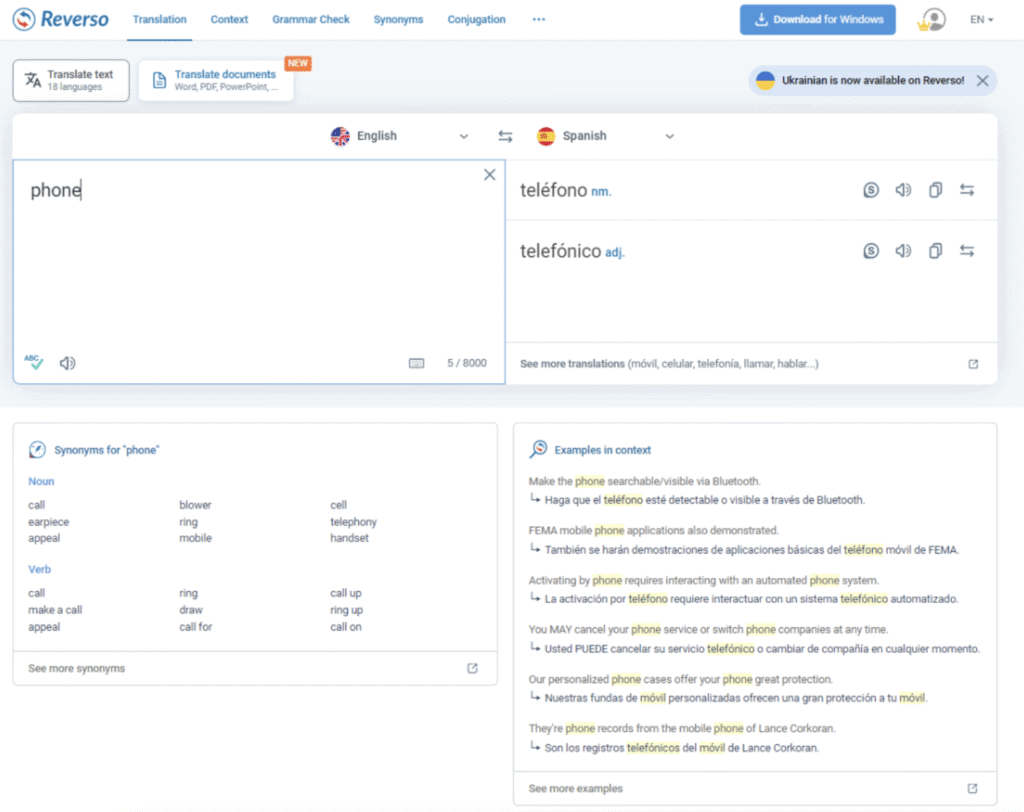Run spell check ABC icon
This screenshot has width=1024, height=812.
pos(34,363)
